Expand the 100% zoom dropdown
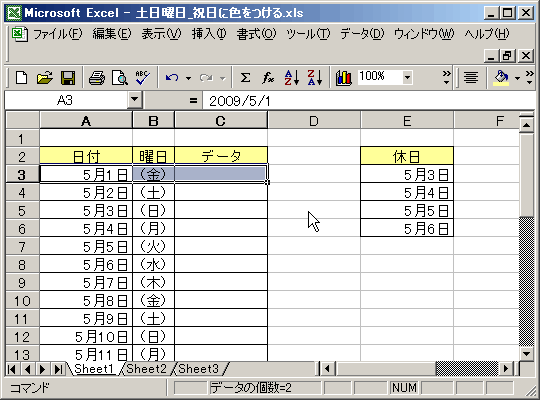Image resolution: width=540 pixels, height=400 pixels. [x=407, y=78]
